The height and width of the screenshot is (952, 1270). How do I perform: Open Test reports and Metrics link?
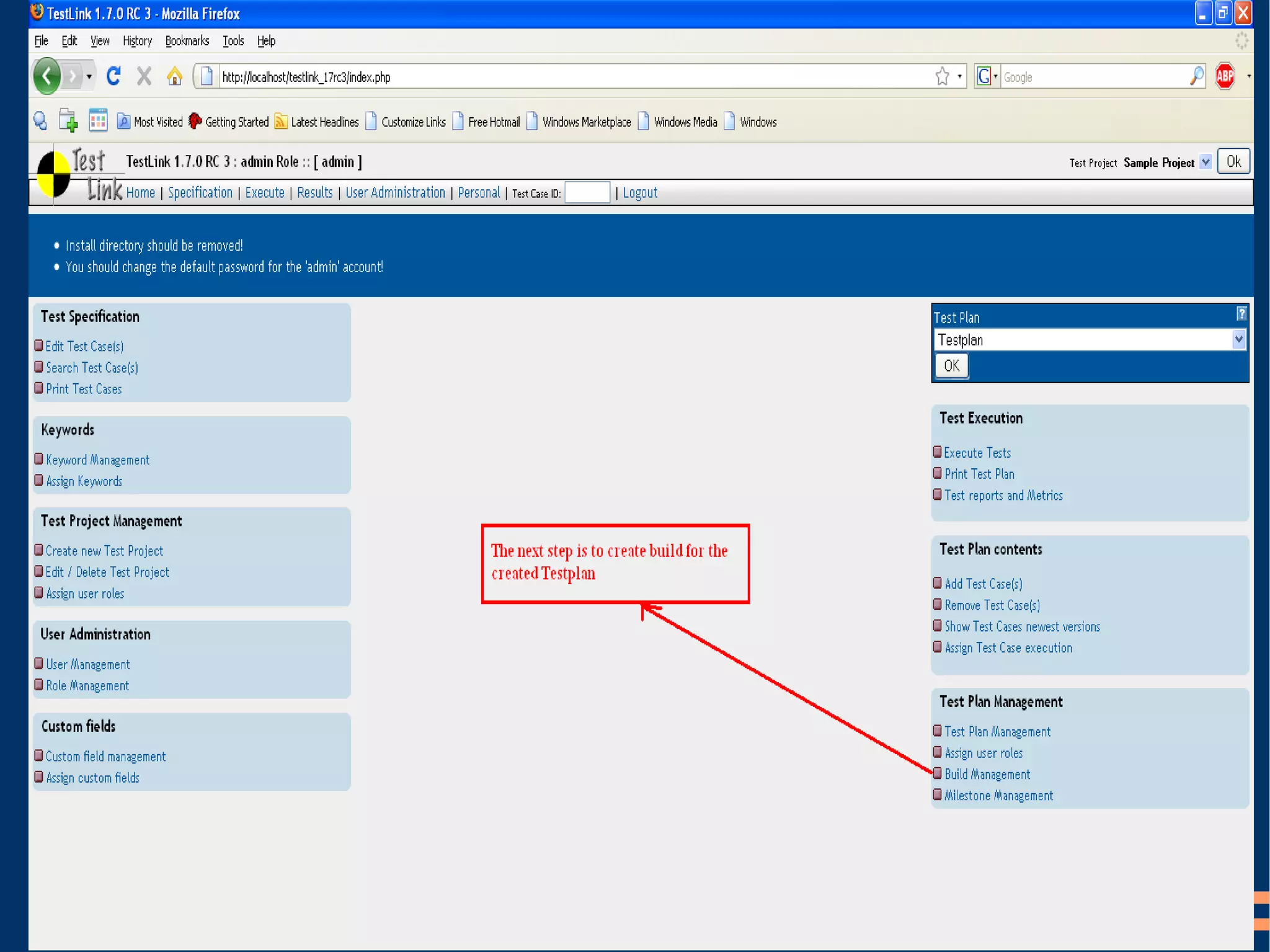1003,495
